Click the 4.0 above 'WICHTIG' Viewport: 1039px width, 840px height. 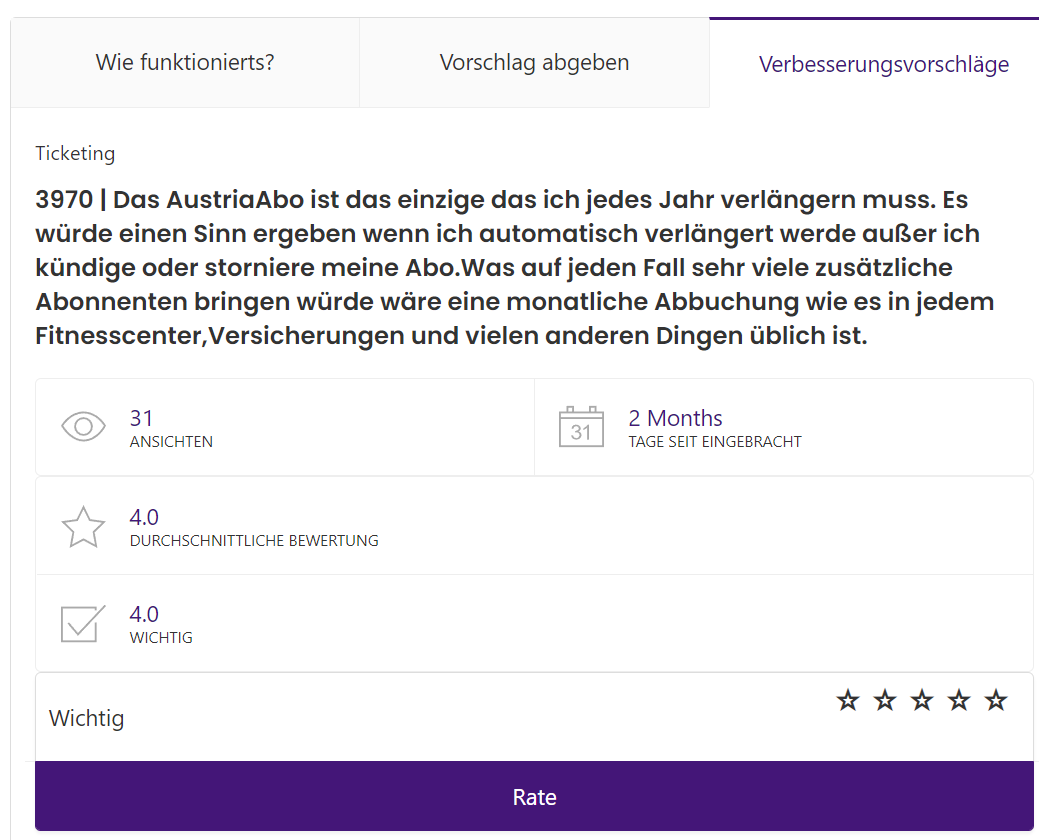pos(144,614)
